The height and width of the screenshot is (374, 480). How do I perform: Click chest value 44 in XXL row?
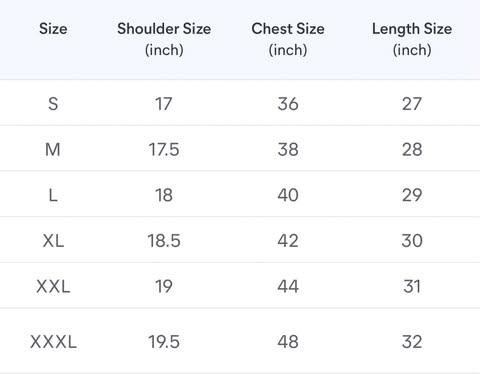coord(288,286)
